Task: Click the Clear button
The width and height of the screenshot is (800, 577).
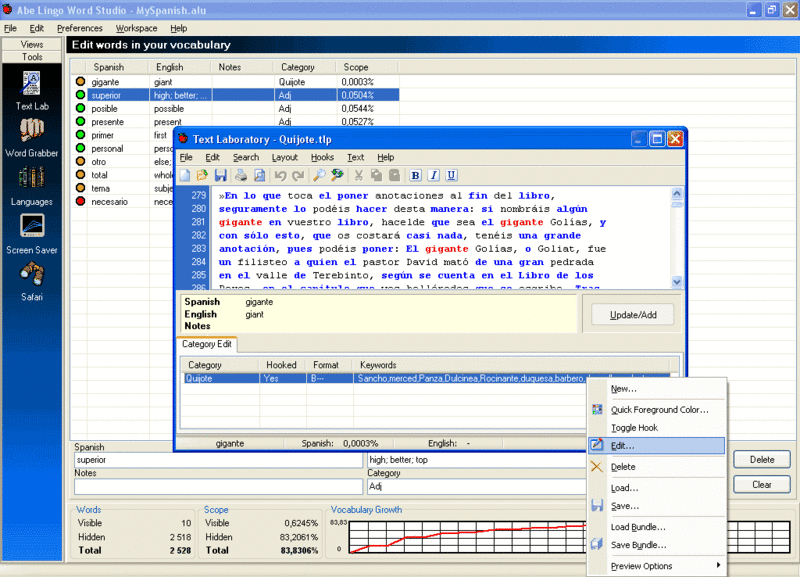Action: click(x=762, y=485)
